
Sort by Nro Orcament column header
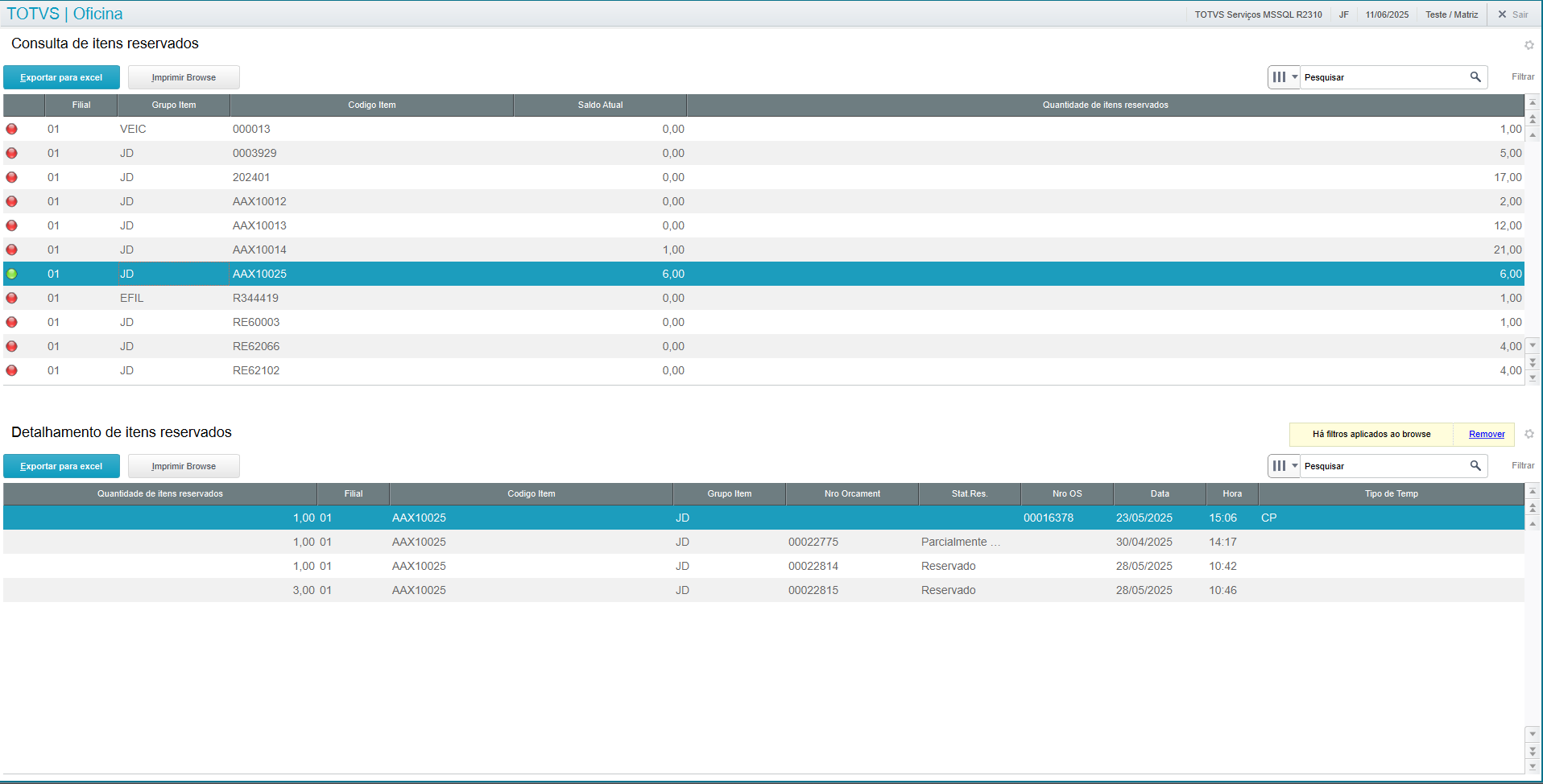pyautogui.click(x=852, y=493)
